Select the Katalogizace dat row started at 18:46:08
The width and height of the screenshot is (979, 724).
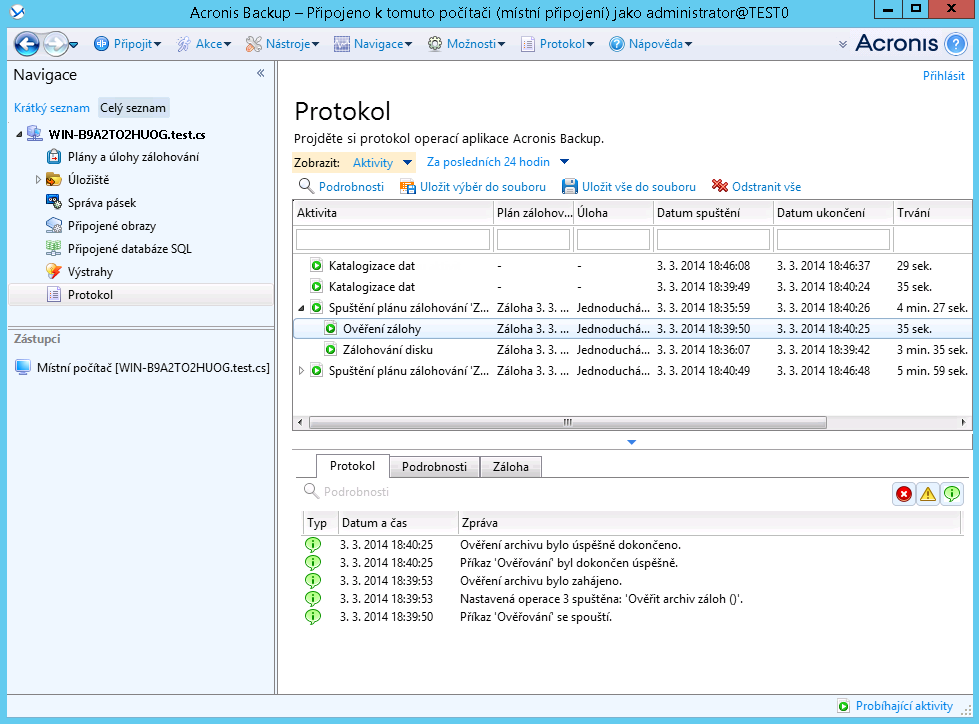[x=632, y=266]
